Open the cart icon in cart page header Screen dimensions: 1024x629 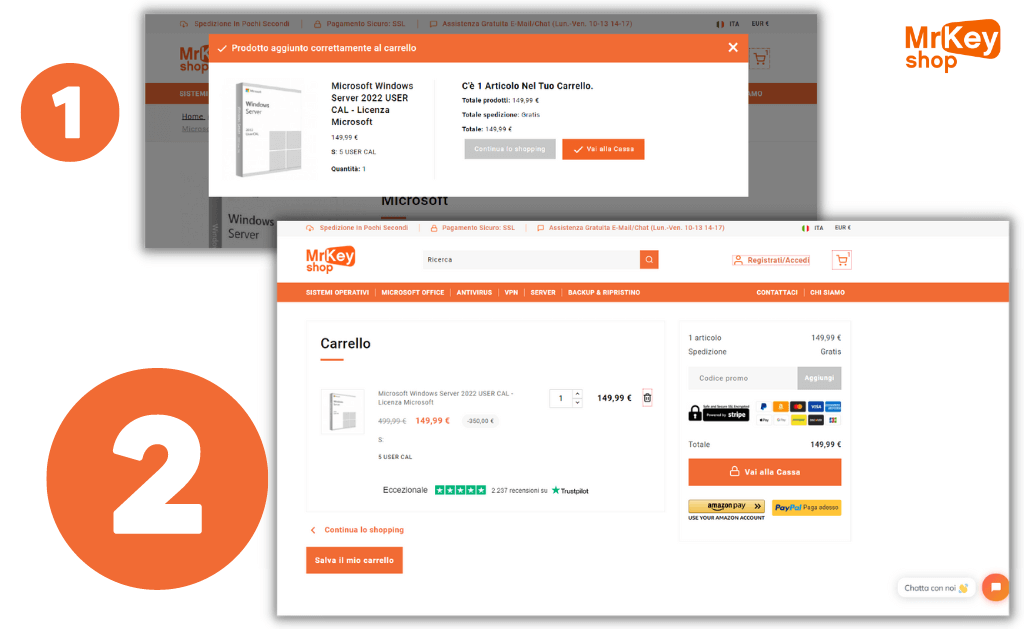click(842, 260)
